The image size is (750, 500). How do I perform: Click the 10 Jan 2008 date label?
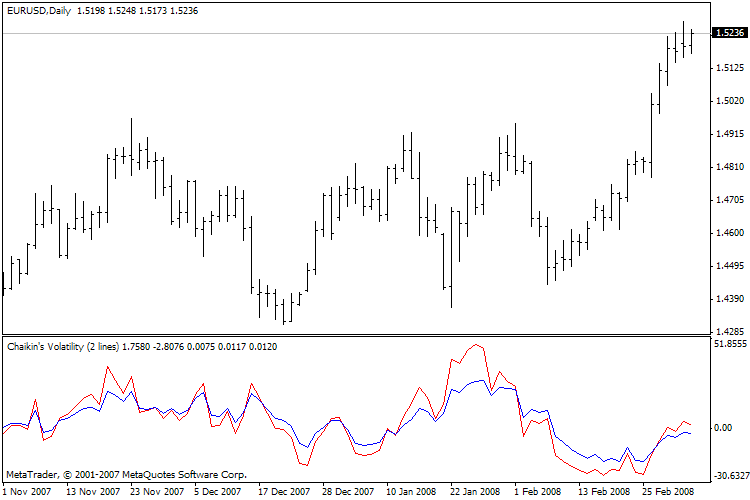(x=411, y=491)
